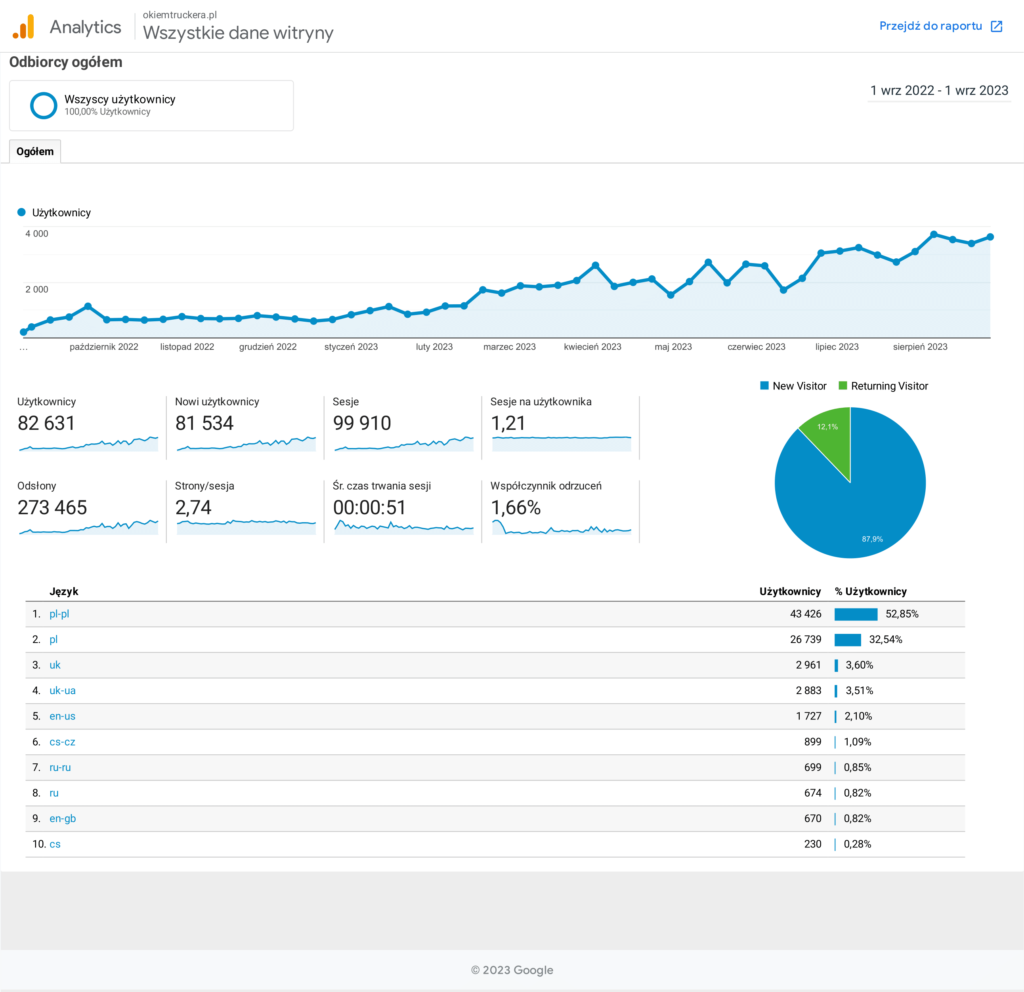1024x992 pixels.
Task: Click the Sesje metric value 99 910
Action: pos(362,423)
